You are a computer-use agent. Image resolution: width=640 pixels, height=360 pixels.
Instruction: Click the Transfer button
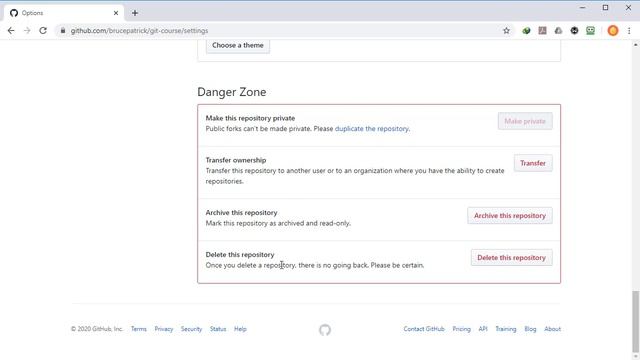point(533,163)
